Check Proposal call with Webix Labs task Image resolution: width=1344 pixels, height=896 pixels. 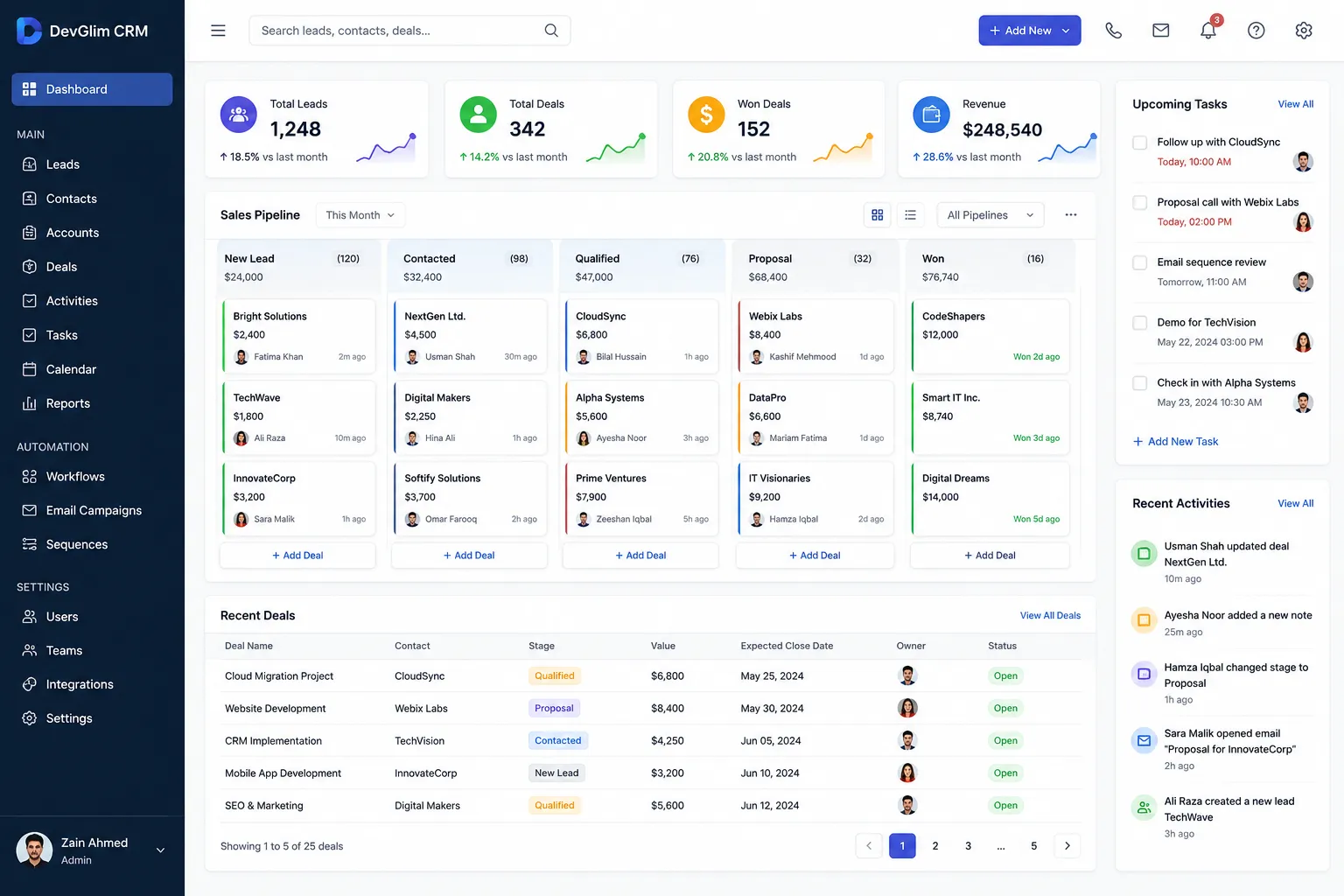pos(1140,203)
